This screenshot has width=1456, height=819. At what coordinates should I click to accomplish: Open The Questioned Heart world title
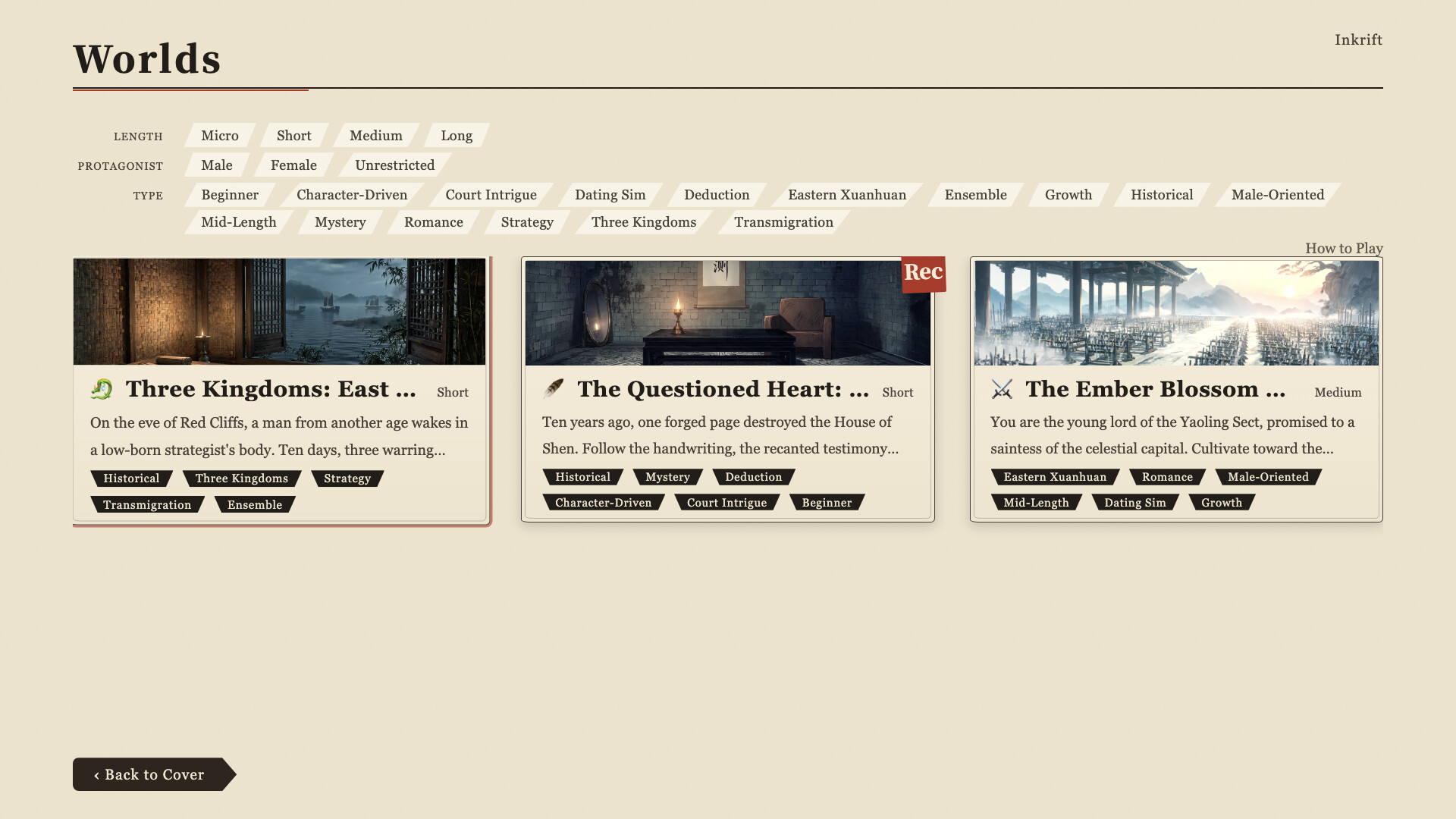723,389
